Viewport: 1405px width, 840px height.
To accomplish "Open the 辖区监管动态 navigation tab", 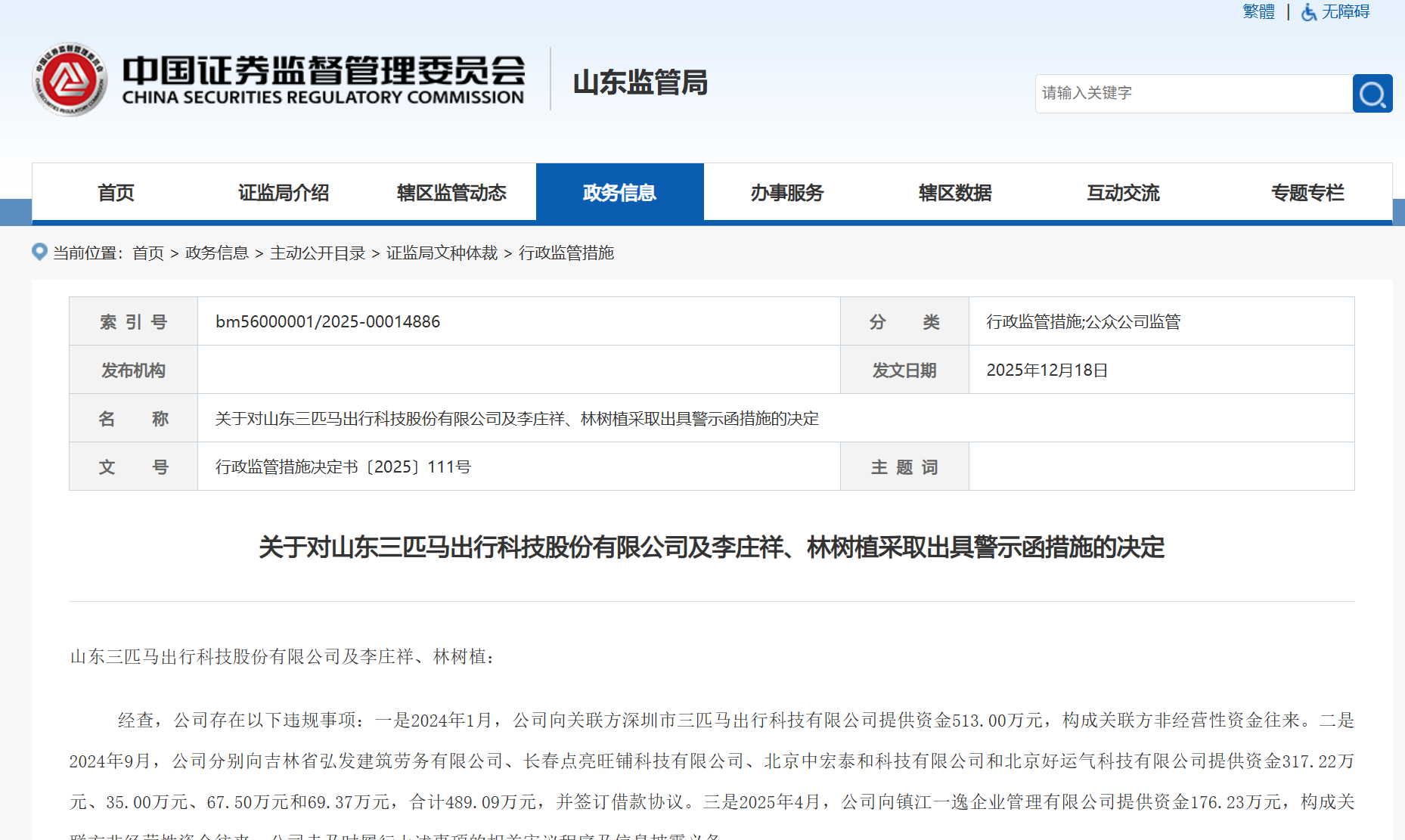I will point(451,193).
